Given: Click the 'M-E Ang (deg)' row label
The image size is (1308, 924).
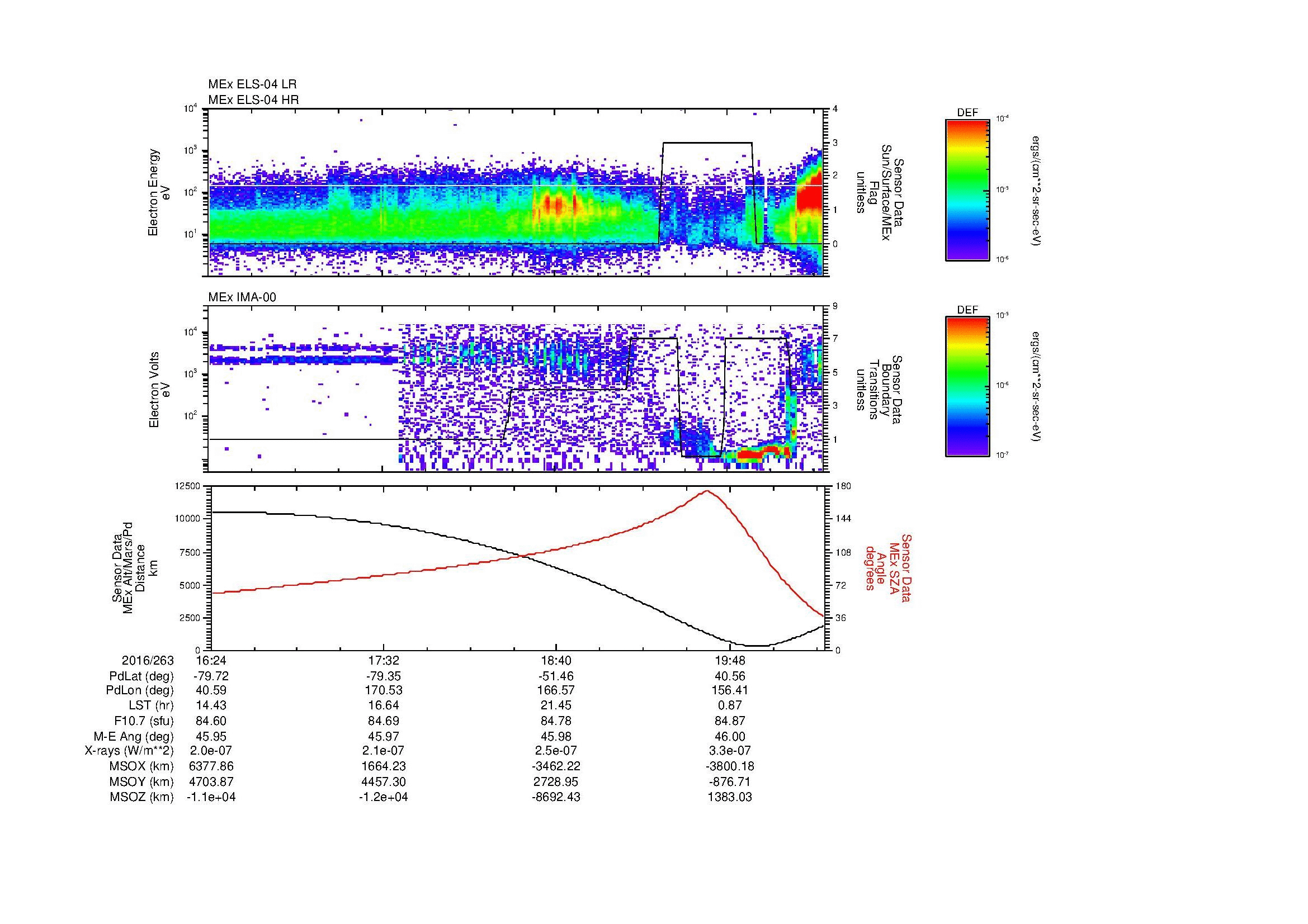Looking at the screenshot, I should coord(134,736).
